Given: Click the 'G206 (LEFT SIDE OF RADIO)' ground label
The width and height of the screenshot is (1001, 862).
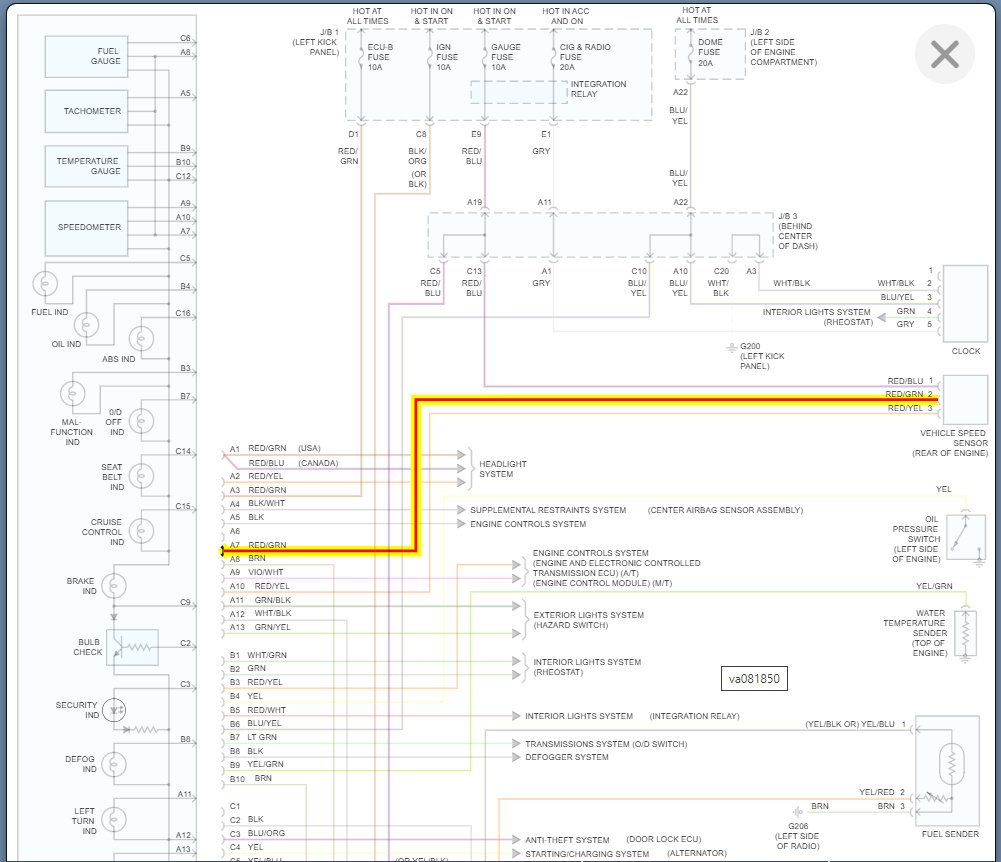Looking at the screenshot, I should tap(797, 836).
